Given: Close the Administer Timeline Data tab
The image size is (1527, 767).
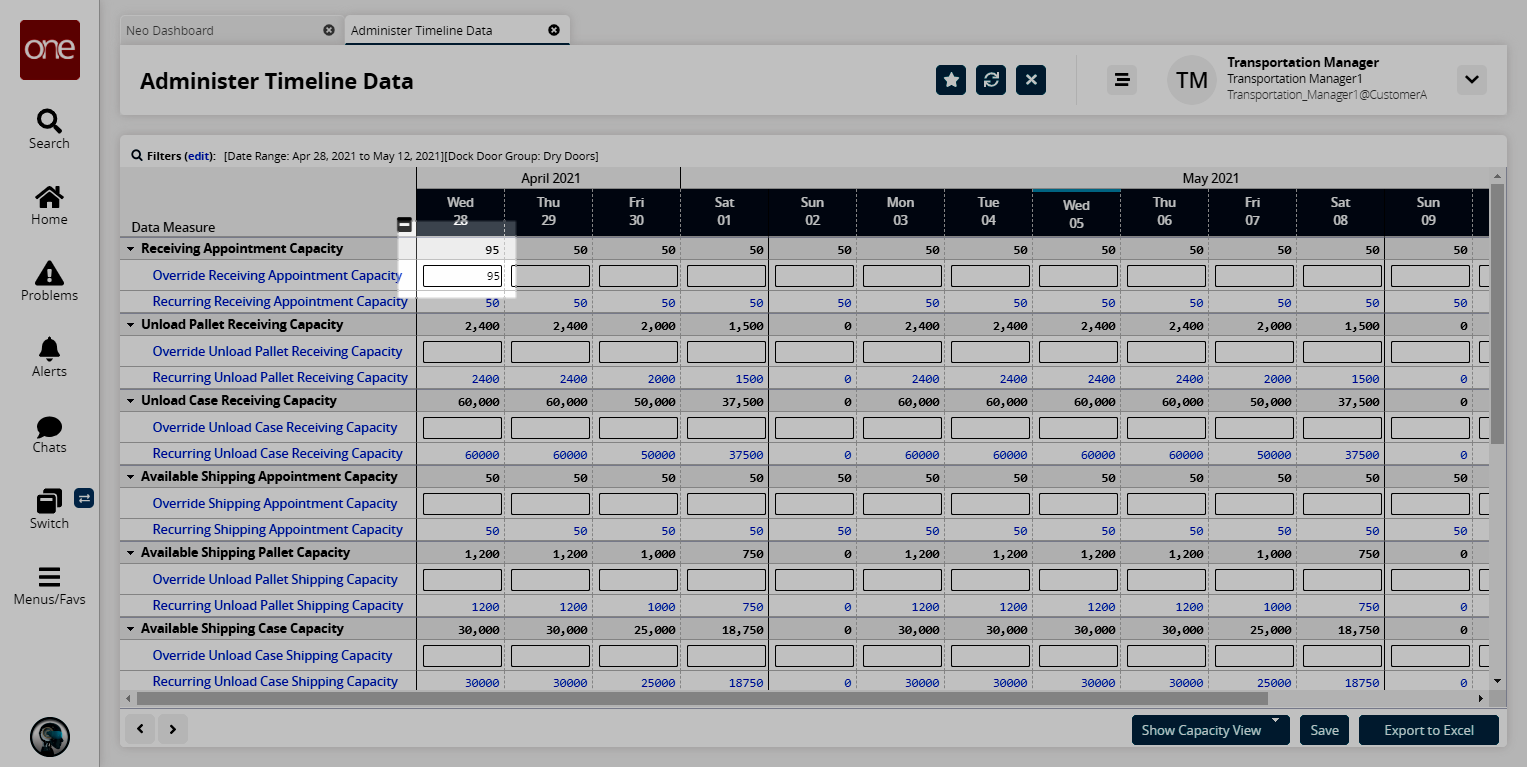Looking at the screenshot, I should [x=554, y=30].
